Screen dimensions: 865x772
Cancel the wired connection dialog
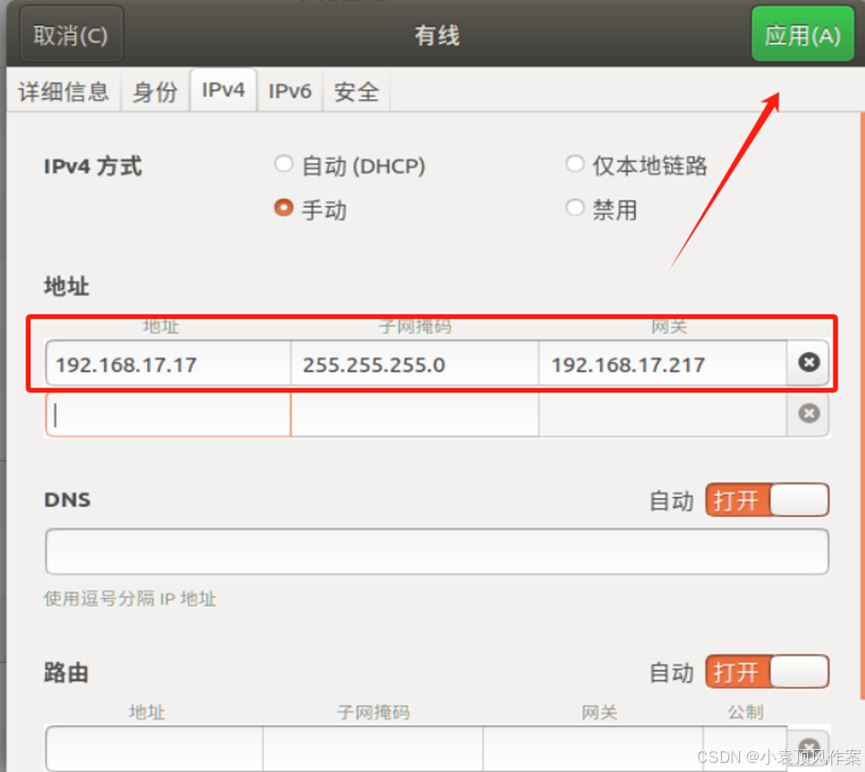pyautogui.click(x=71, y=35)
